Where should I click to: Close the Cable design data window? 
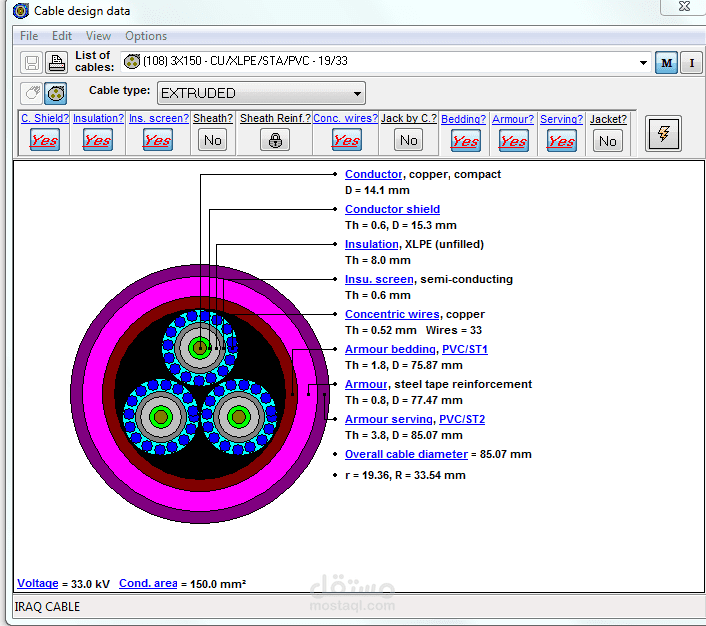tap(684, 6)
